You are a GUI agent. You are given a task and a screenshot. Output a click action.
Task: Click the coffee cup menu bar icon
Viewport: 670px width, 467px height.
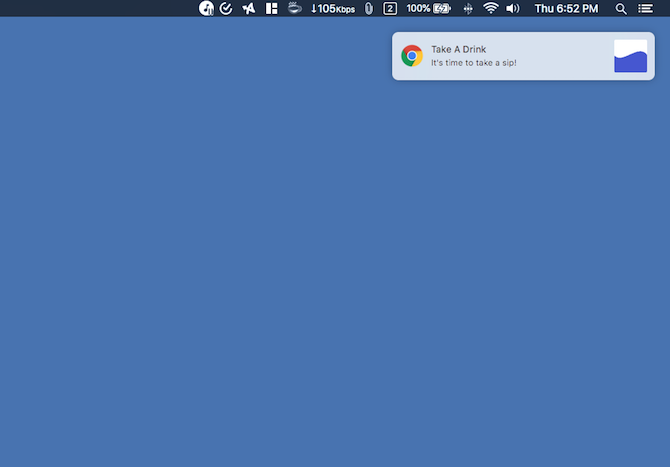click(x=294, y=8)
